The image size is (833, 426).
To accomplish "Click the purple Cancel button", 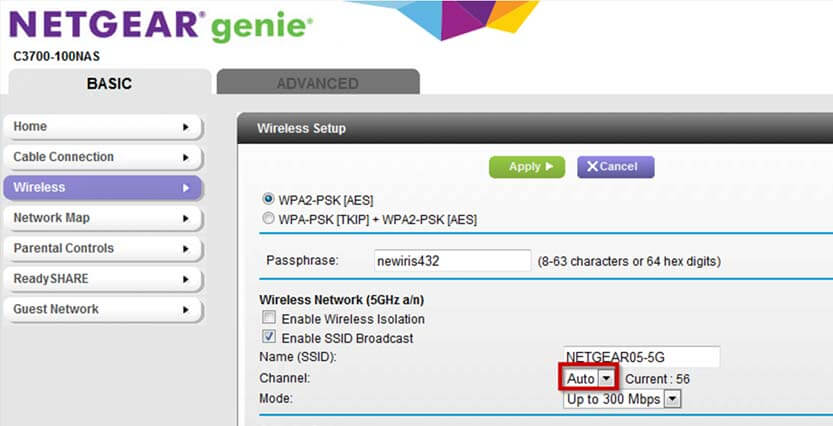I will (x=616, y=167).
